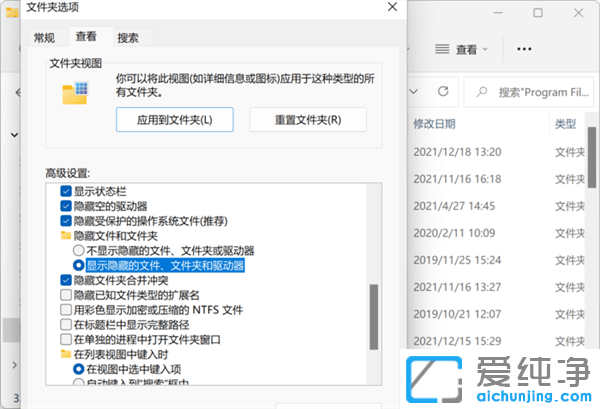Enable 在单独的进程中打开文件夹窗口 checkbox

point(66,339)
